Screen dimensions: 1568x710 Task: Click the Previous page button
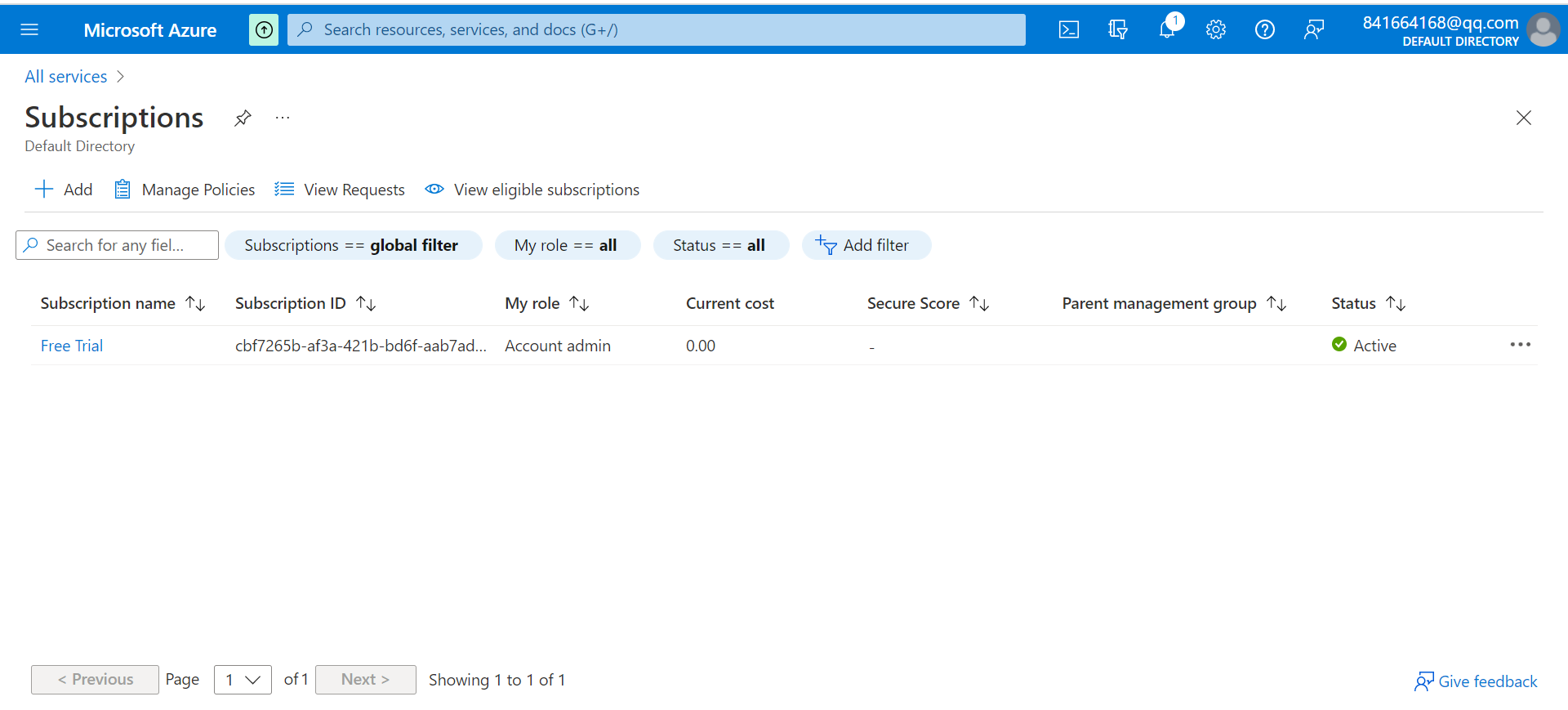click(95, 680)
